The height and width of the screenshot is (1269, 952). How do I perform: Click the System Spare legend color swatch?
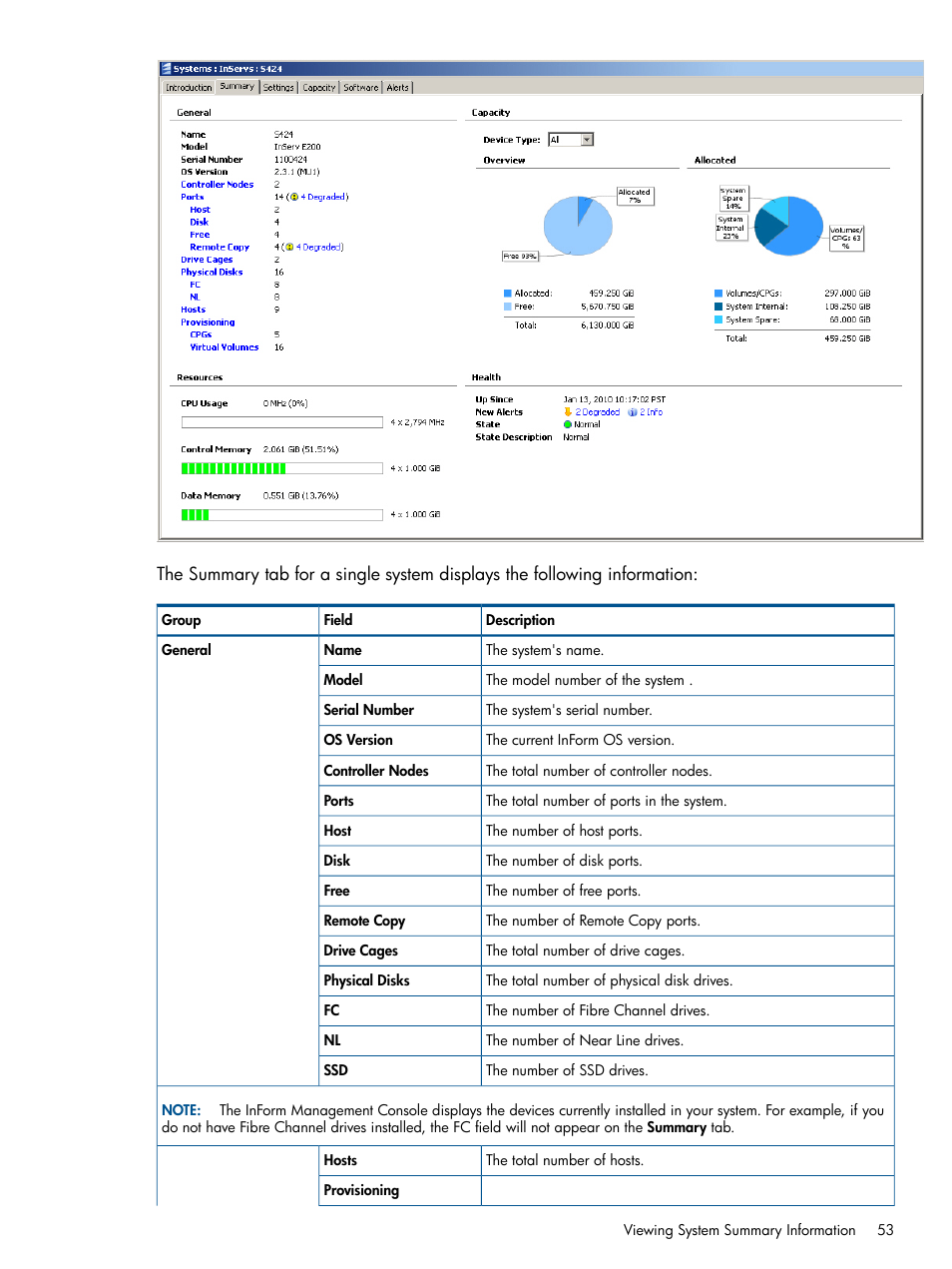[x=718, y=320]
